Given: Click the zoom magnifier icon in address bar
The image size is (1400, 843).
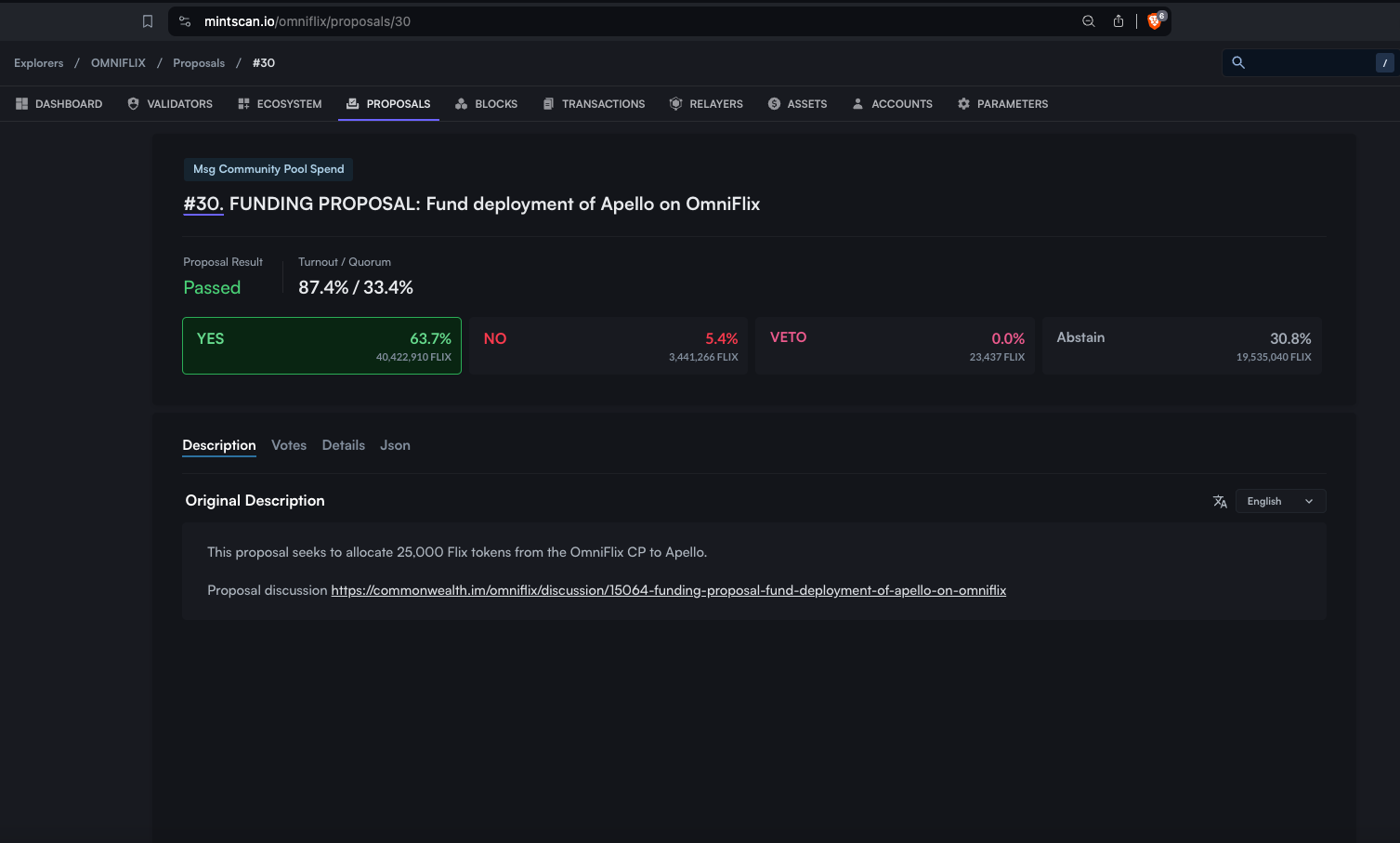Looking at the screenshot, I should point(1089,21).
